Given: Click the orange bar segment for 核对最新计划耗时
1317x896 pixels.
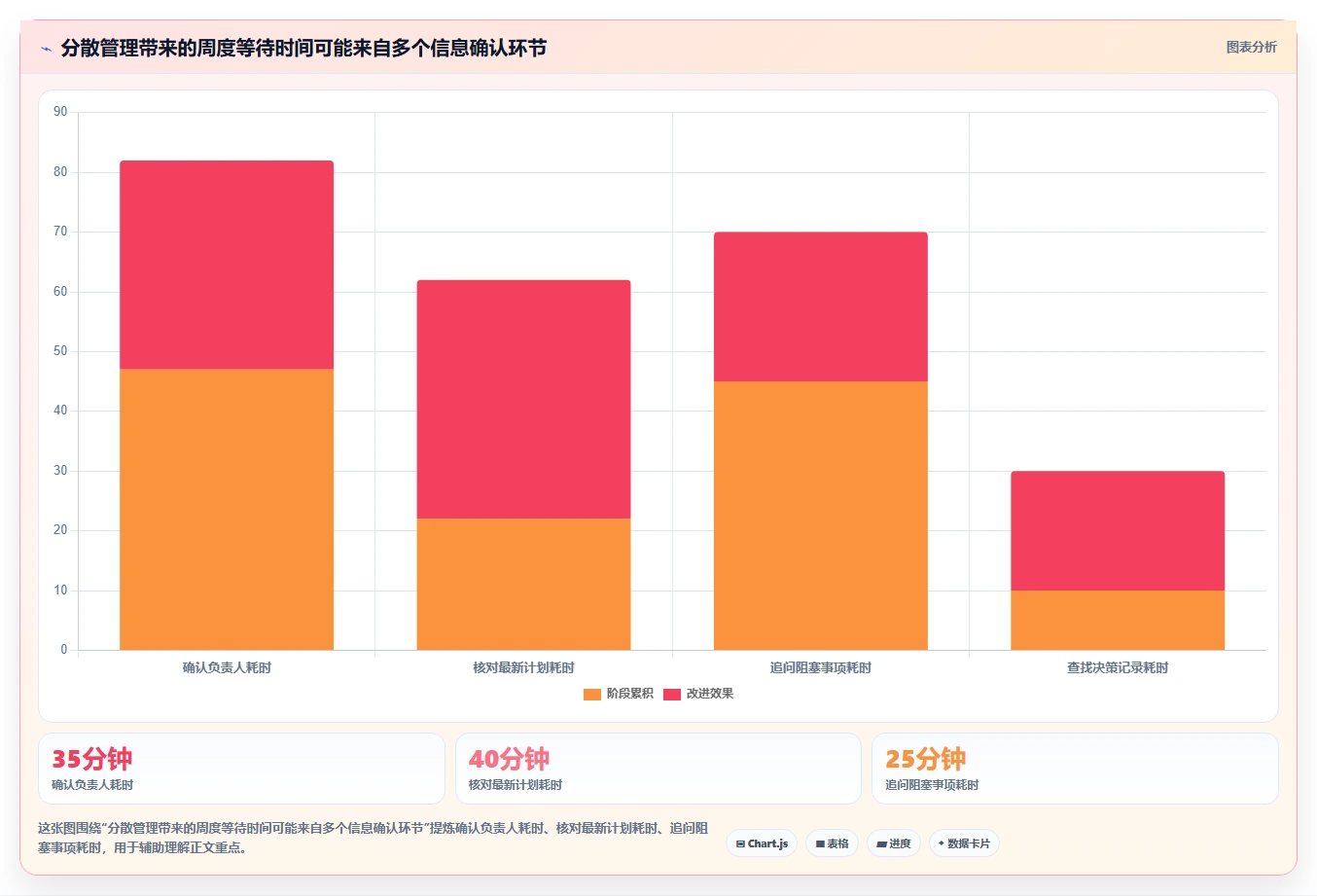Looking at the screenshot, I should tap(523, 584).
